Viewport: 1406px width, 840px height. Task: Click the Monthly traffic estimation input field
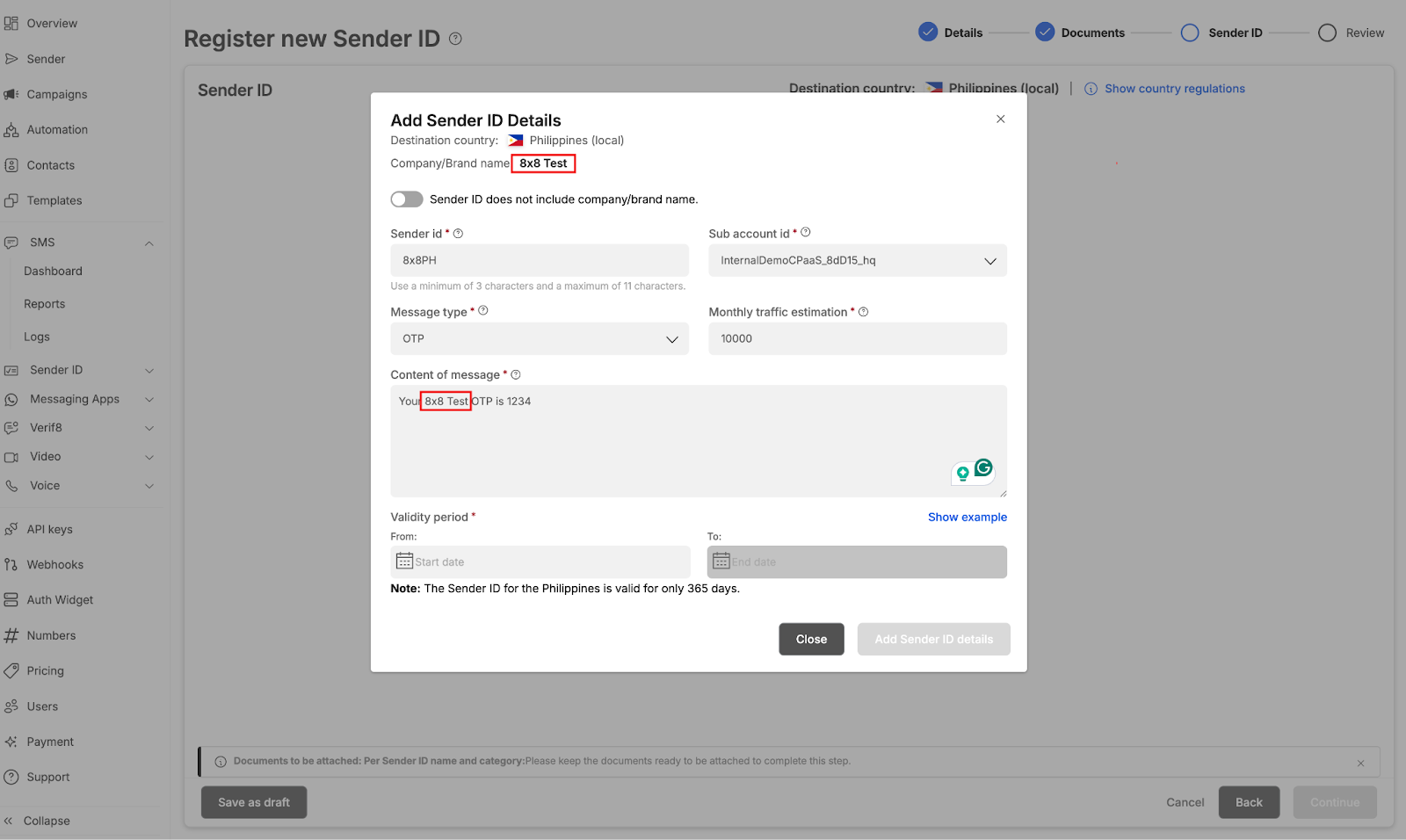point(857,339)
